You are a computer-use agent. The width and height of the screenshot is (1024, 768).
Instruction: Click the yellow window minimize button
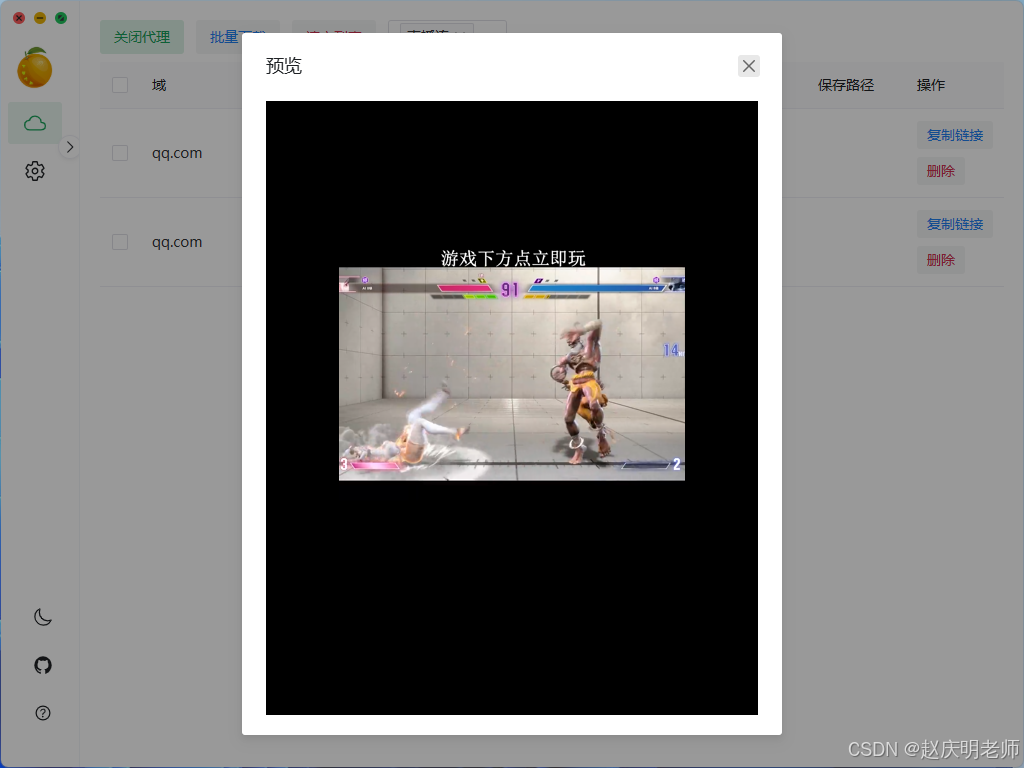(x=40, y=18)
